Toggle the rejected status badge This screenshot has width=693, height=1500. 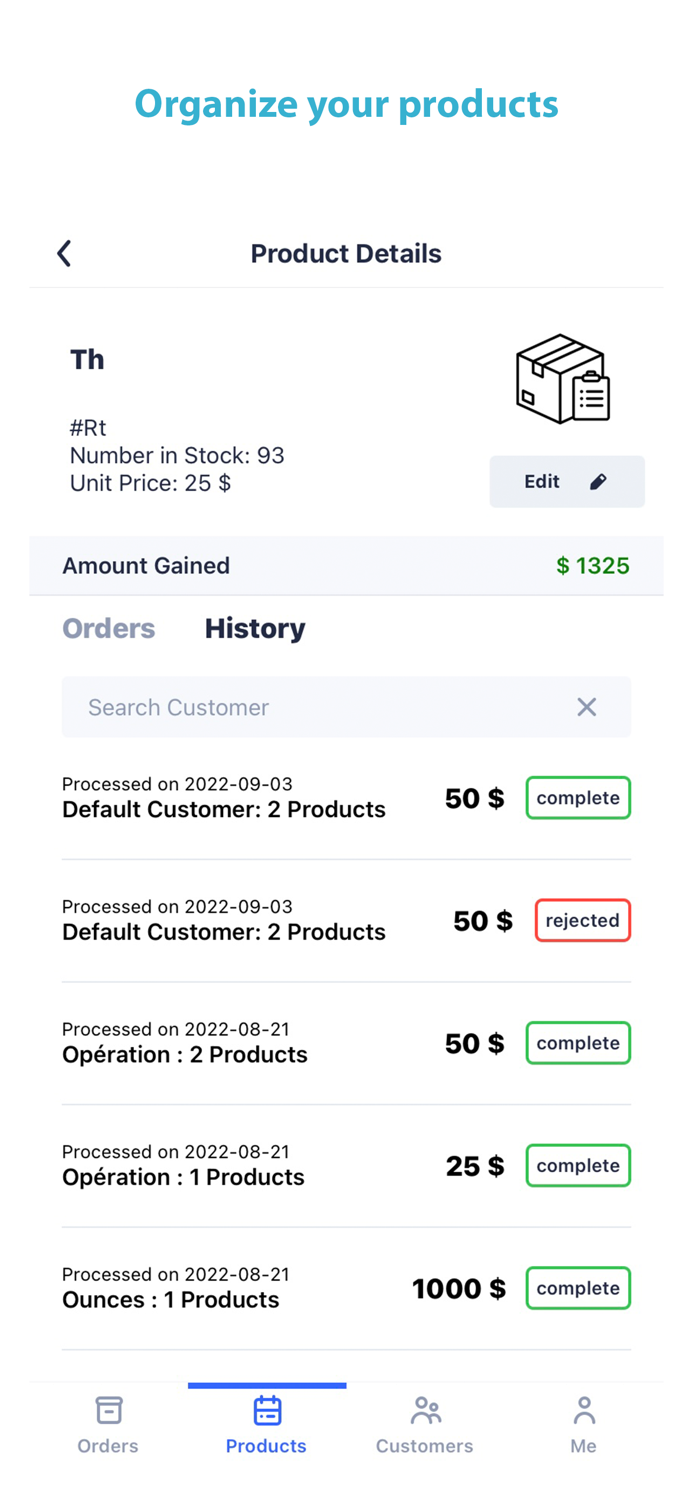tap(582, 920)
